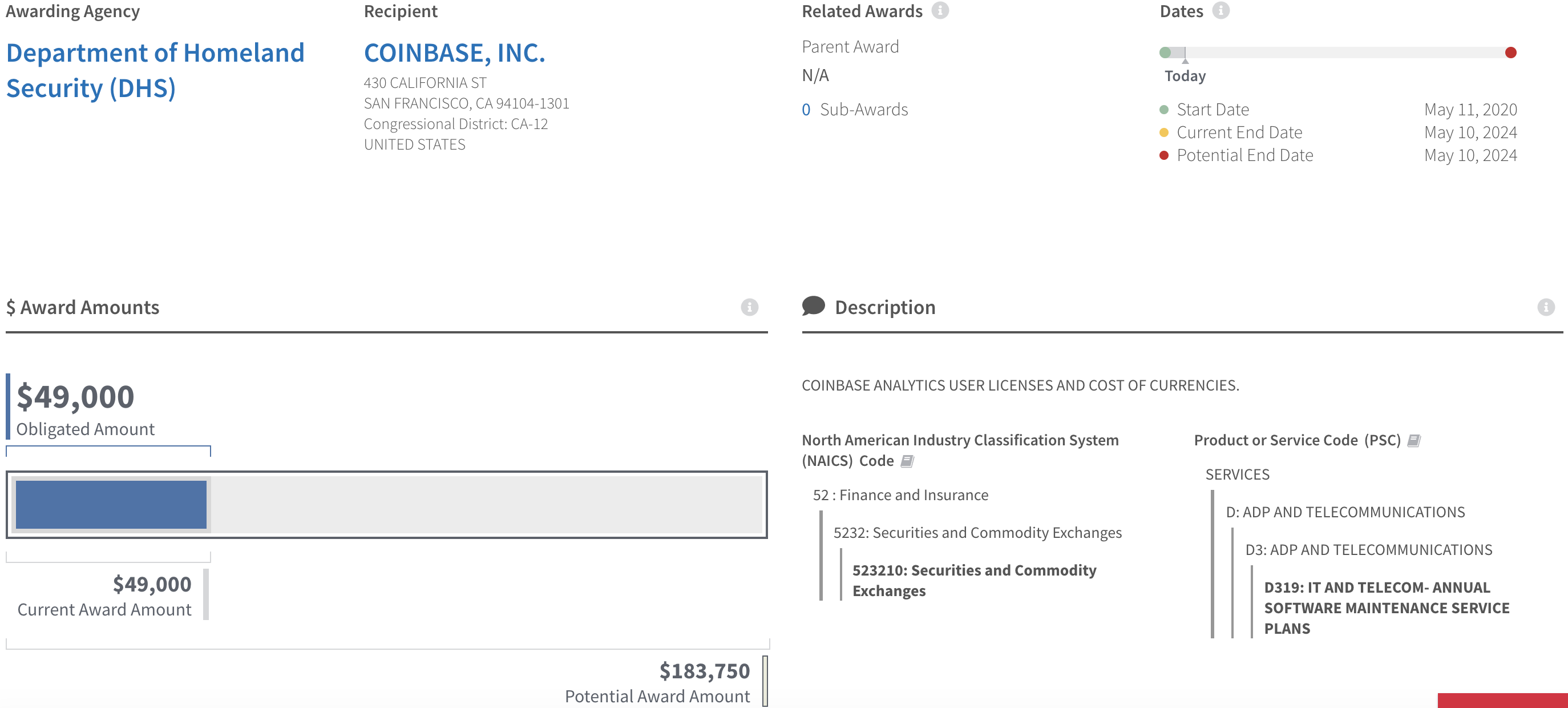Image resolution: width=1568 pixels, height=708 pixels.
Task: Select the $183,750 Potential Award Amount value
Action: [x=704, y=671]
